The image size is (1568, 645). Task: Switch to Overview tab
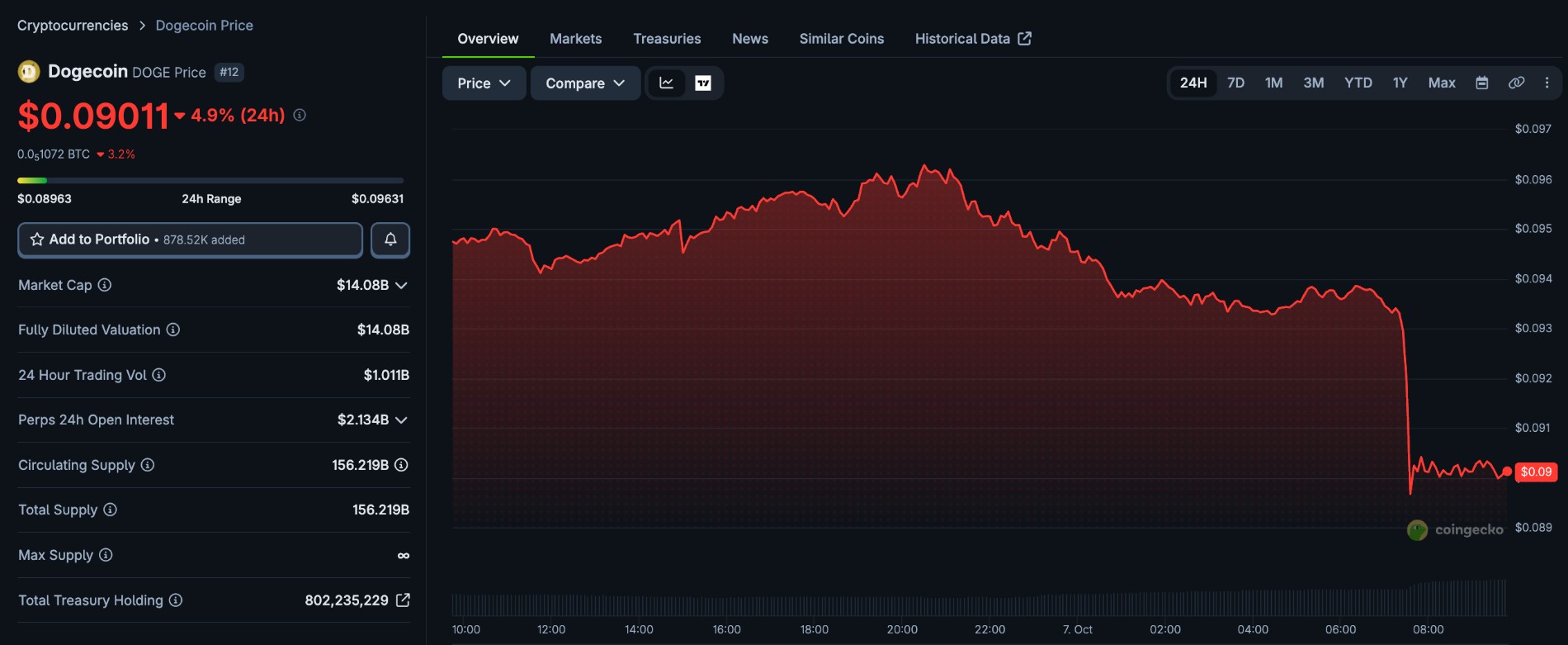click(x=488, y=39)
